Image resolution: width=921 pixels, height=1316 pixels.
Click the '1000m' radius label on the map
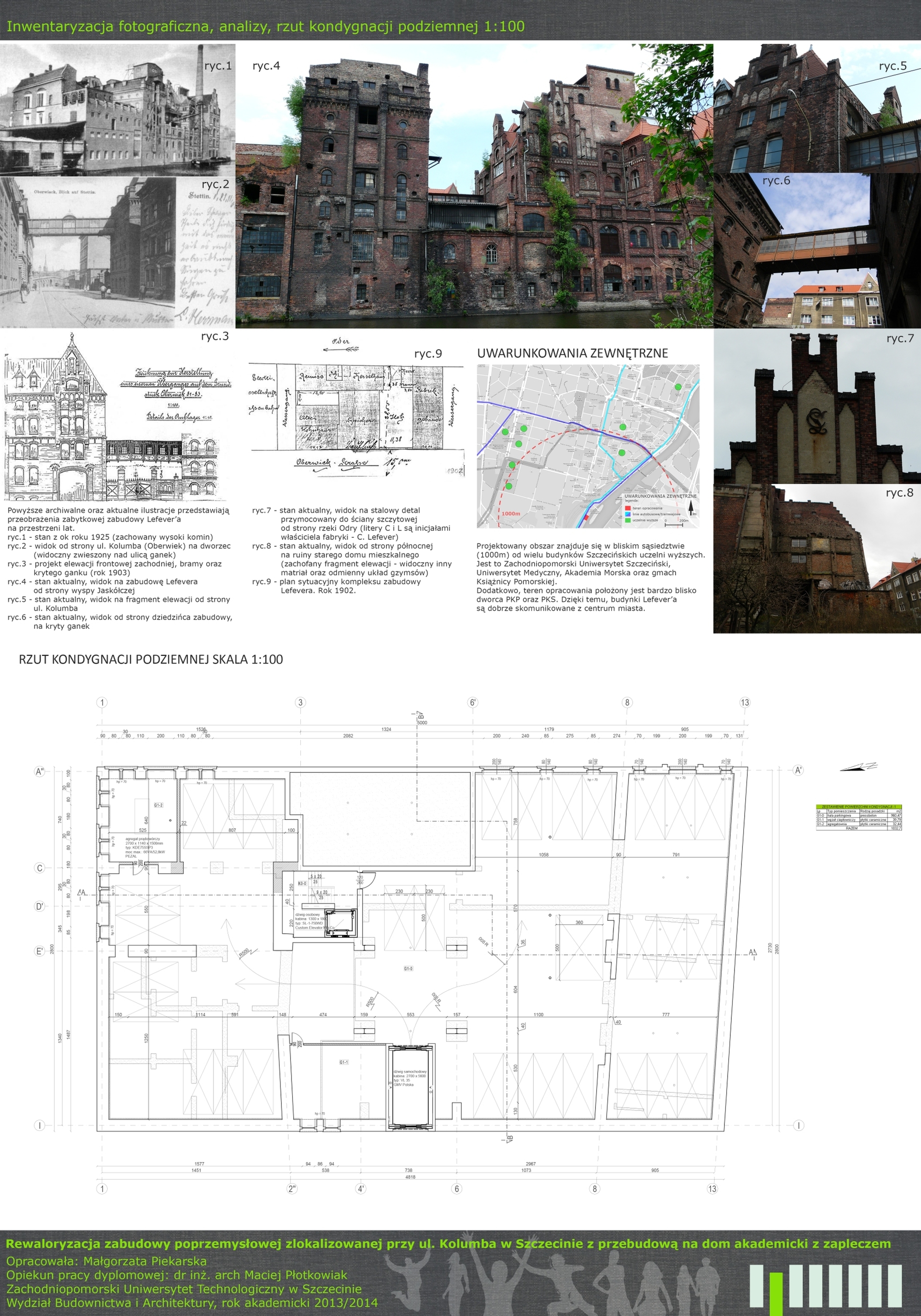tap(511, 514)
